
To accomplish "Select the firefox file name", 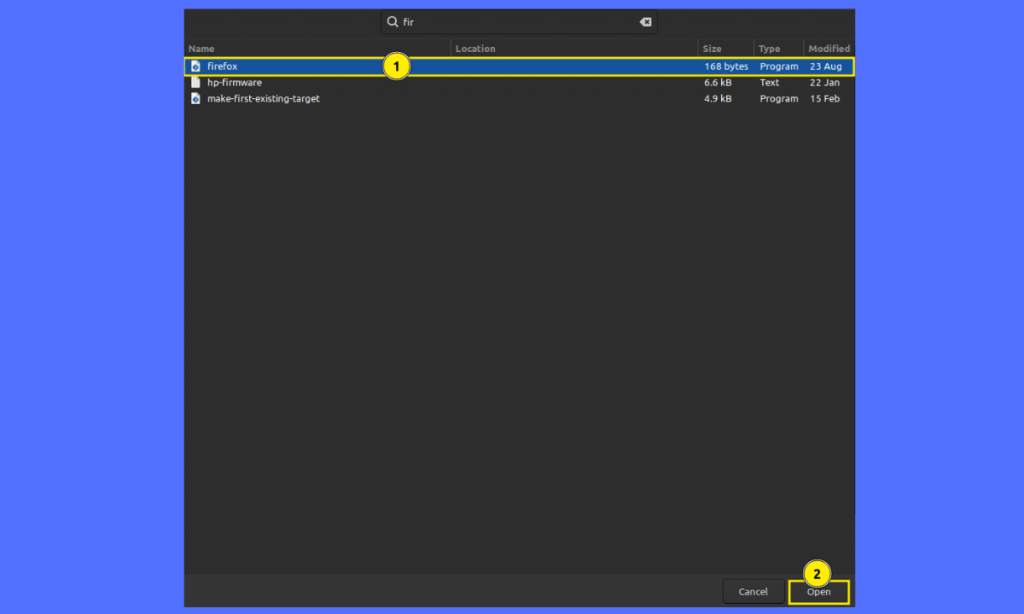I will point(222,66).
